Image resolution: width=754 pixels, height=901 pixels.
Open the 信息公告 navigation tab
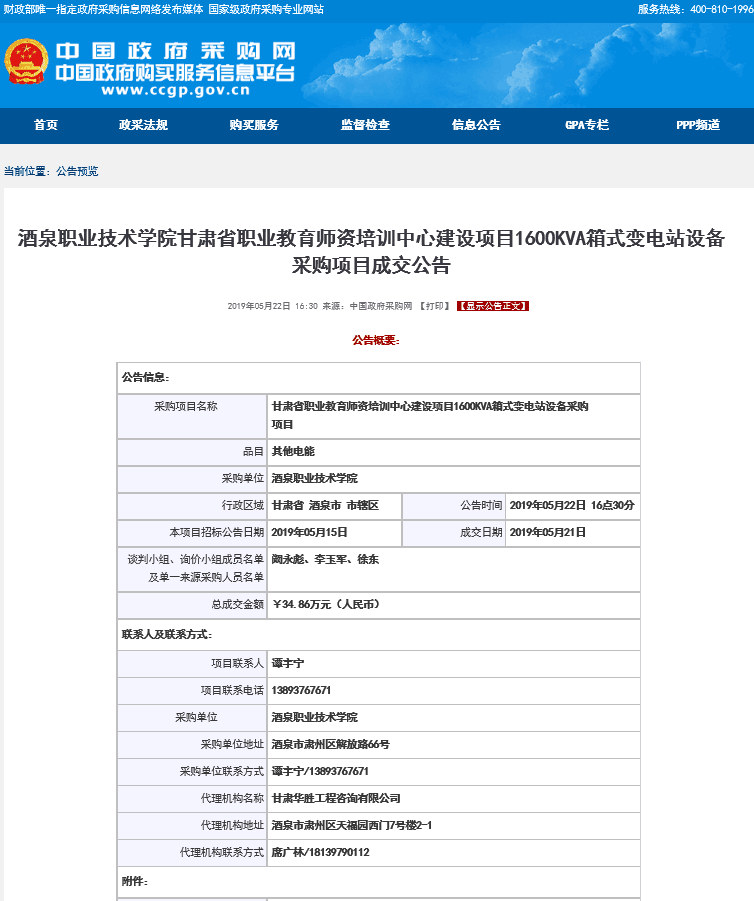point(476,125)
